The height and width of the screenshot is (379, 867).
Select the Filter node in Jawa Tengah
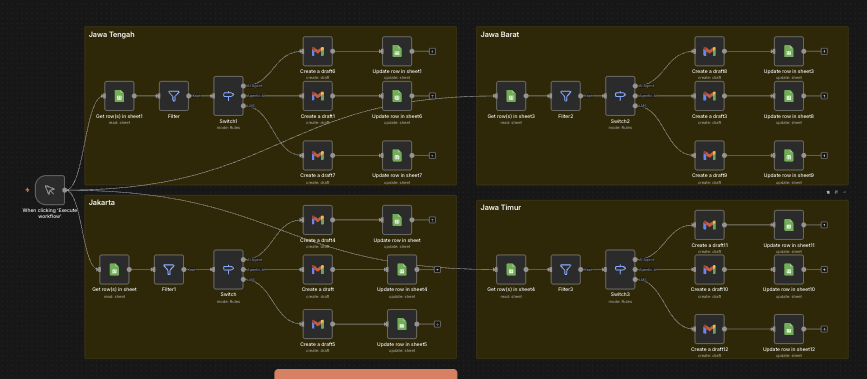coord(174,96)
